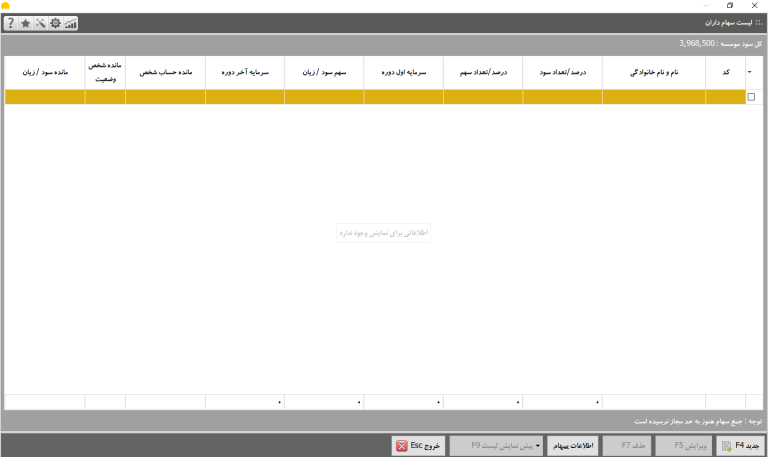
Task: Select the highlighted yellow empty row
Action: [375, 97]
